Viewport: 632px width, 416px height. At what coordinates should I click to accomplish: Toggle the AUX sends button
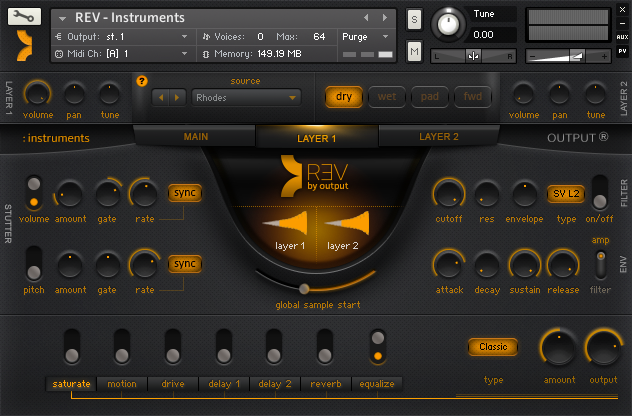pos(622,37)
